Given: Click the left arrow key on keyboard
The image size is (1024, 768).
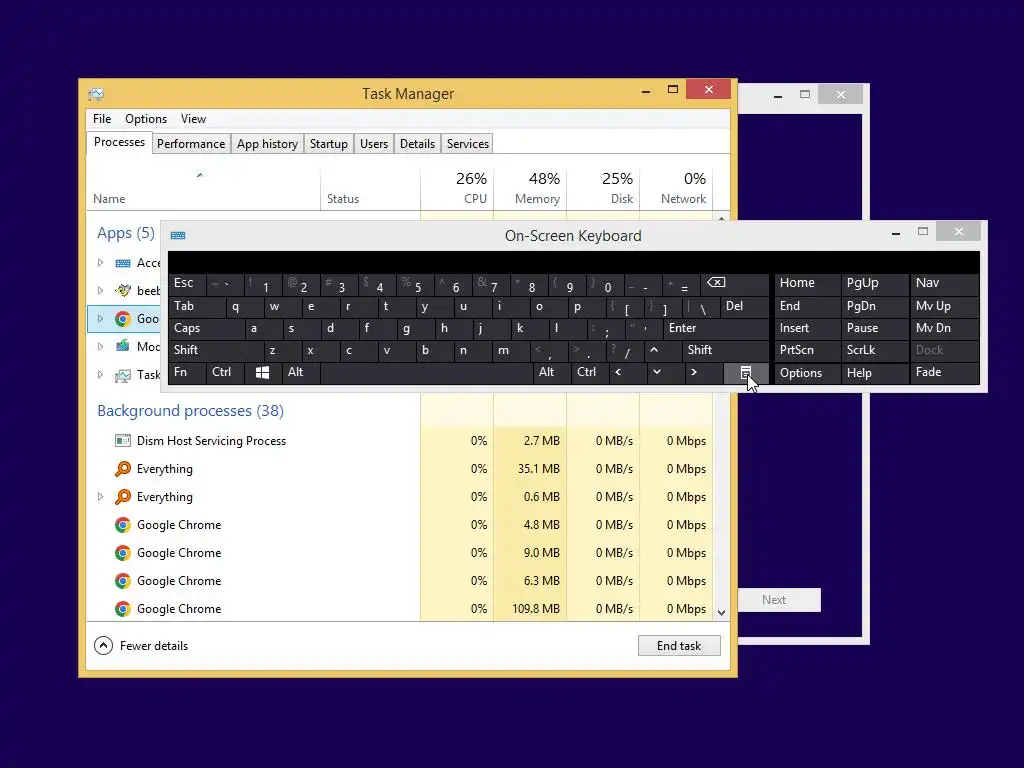Looking at the screenshot, I should point(618,372).
